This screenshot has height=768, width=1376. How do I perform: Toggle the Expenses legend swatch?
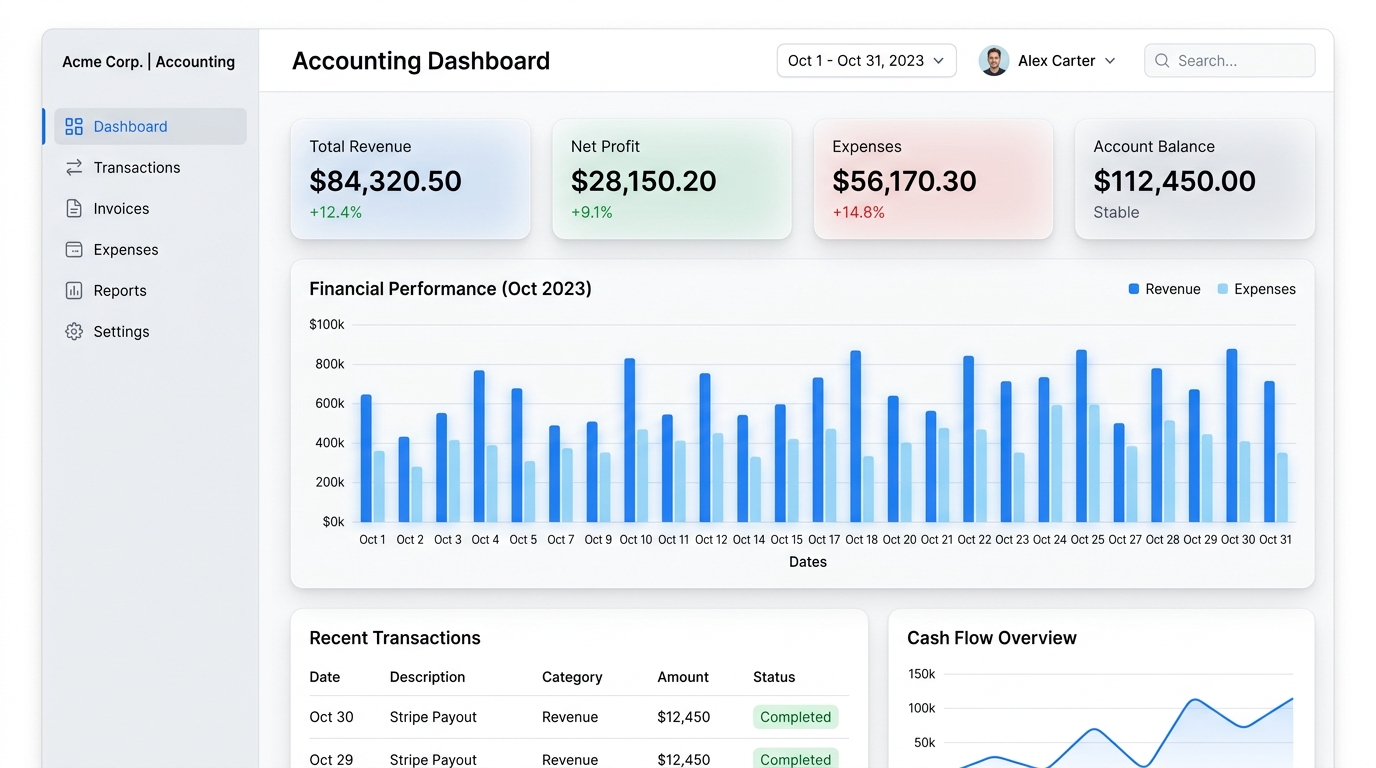[x=1222, y=289]
